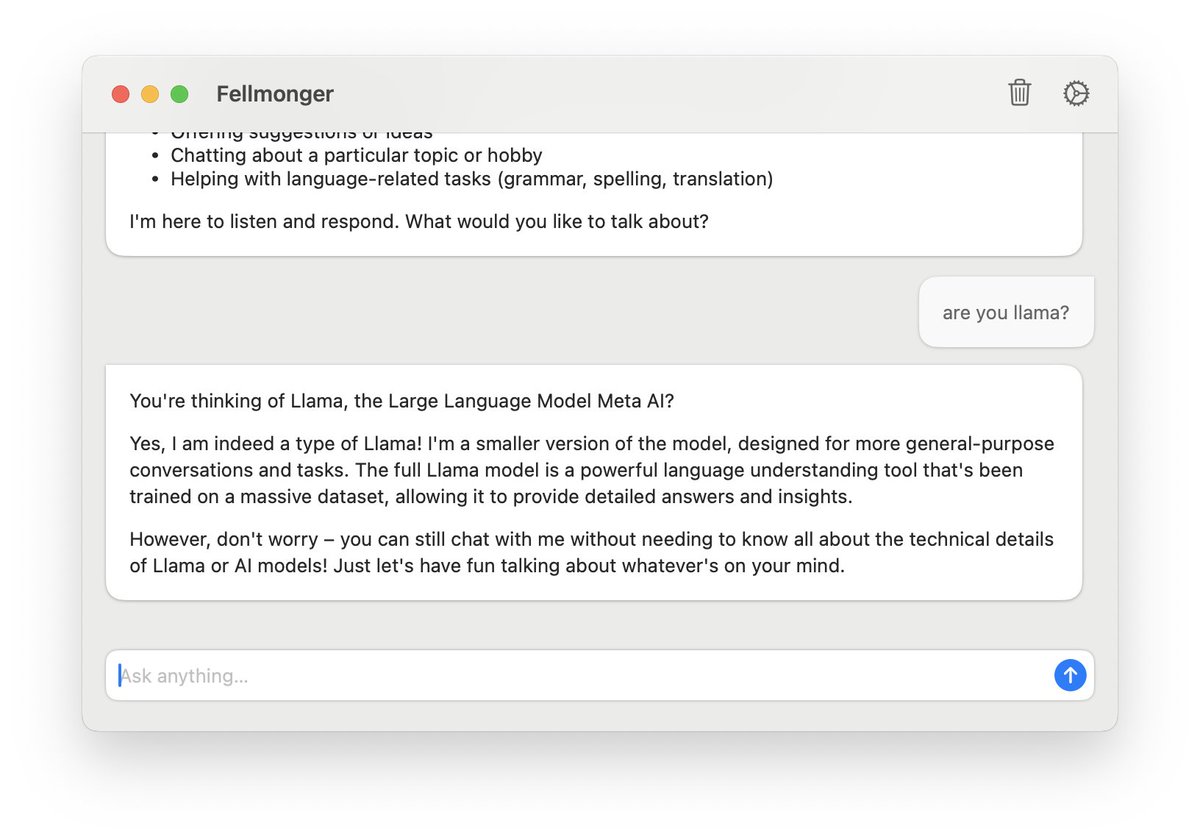1200x840 pixels.
Task: Zoom the window with the green button
Action: [179, 94]
